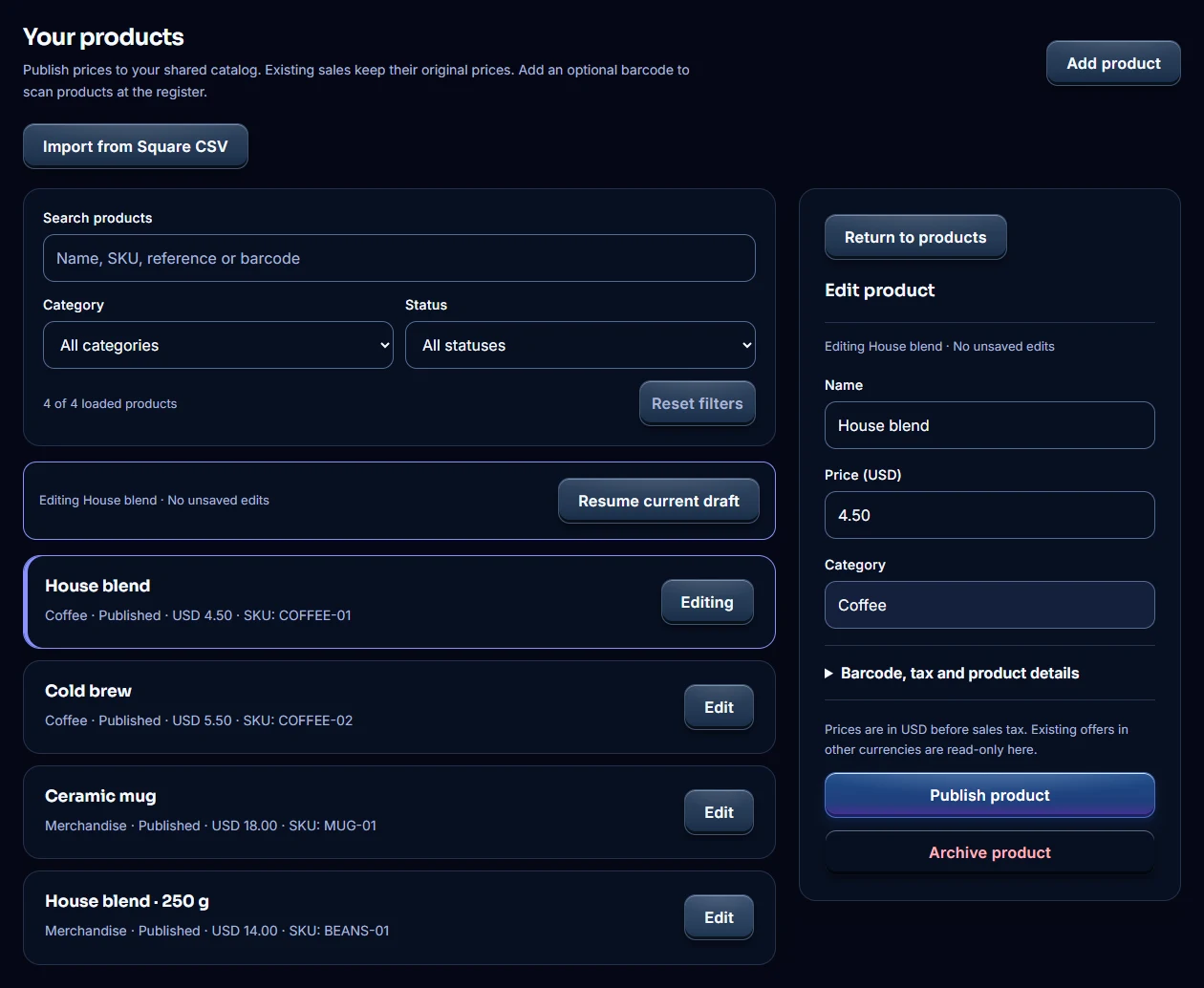Click Return to products

pos(915,237)
